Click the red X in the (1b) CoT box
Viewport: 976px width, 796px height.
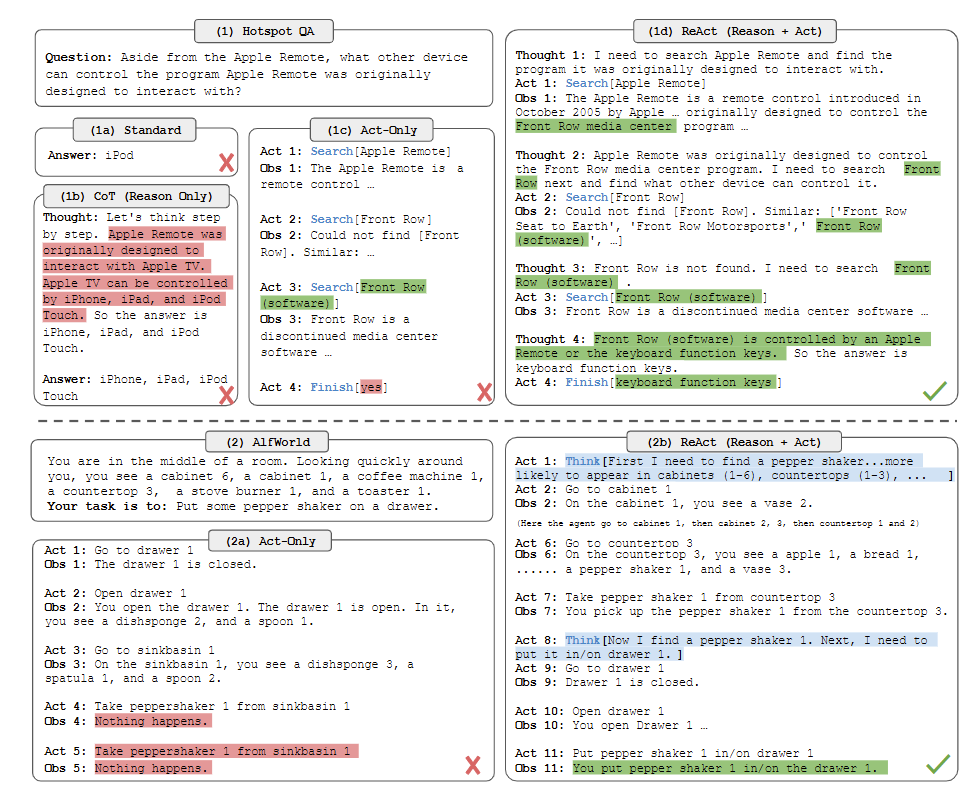(227, 395)
